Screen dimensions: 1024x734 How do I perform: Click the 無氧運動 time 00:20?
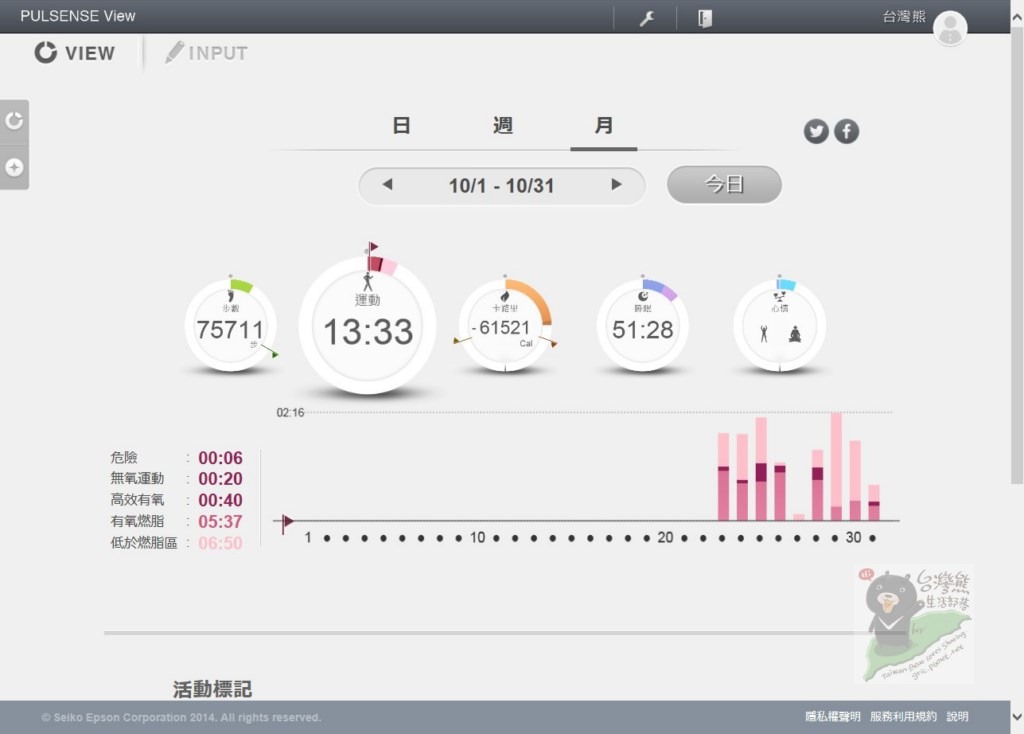pos(220,479)
